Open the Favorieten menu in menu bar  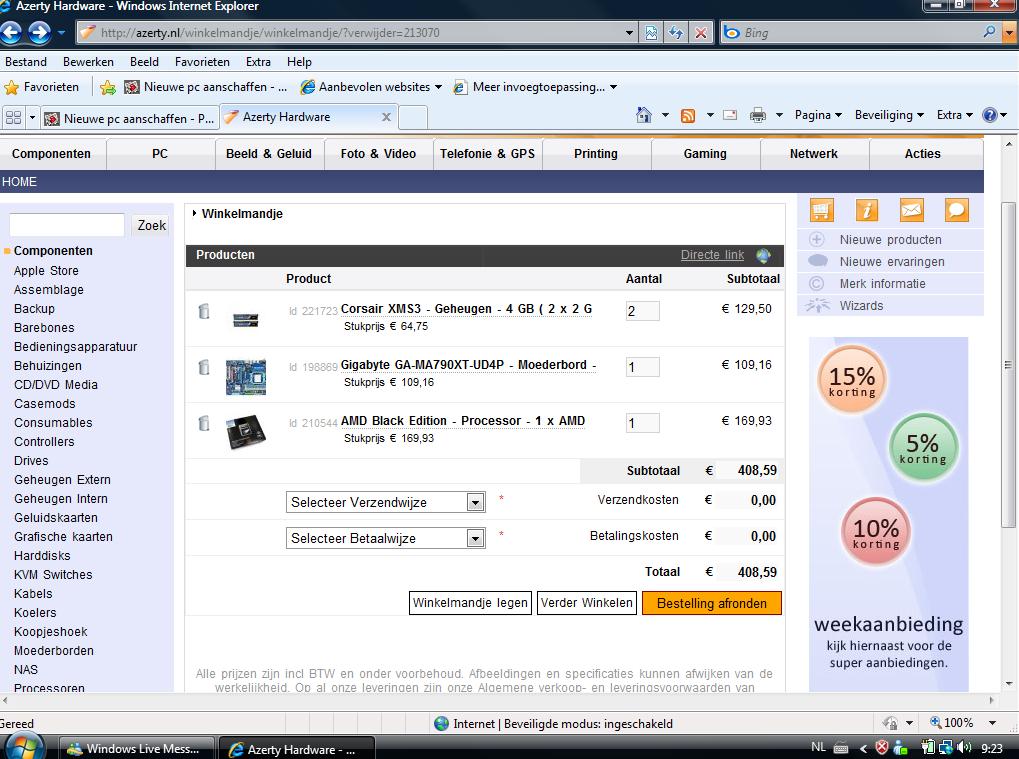pyautogui.click(x=202, y=62)
